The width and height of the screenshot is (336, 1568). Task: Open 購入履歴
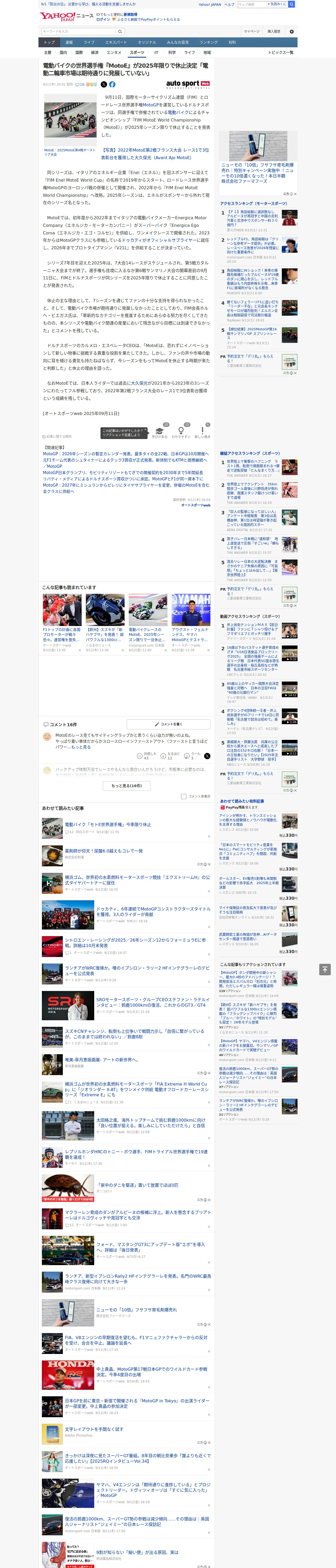(274, 32)
